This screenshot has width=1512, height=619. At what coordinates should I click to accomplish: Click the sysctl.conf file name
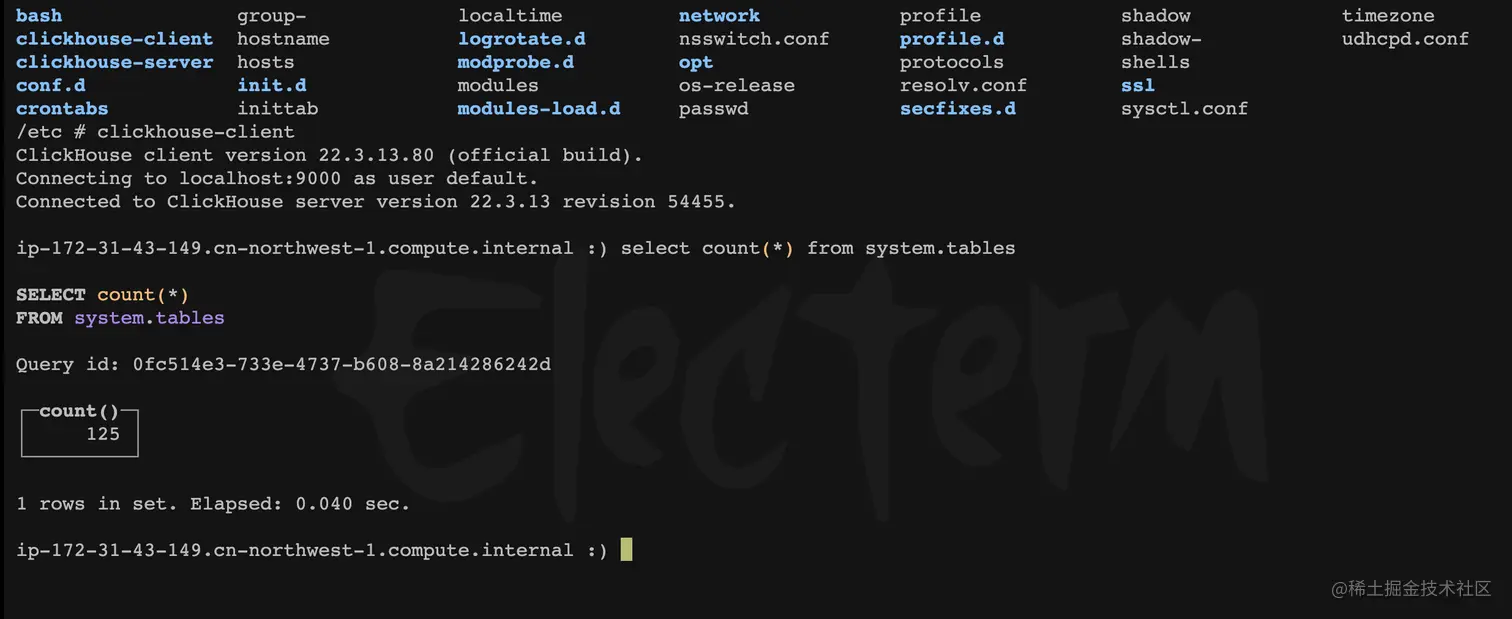click(x=1184, y=108)
